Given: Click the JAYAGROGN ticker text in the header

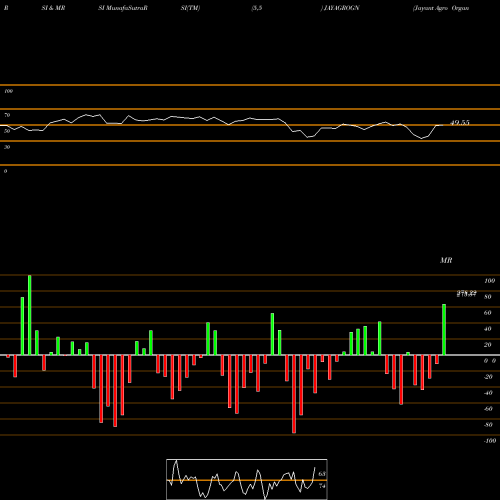Looking at the screenshot, I should point(341,8).
